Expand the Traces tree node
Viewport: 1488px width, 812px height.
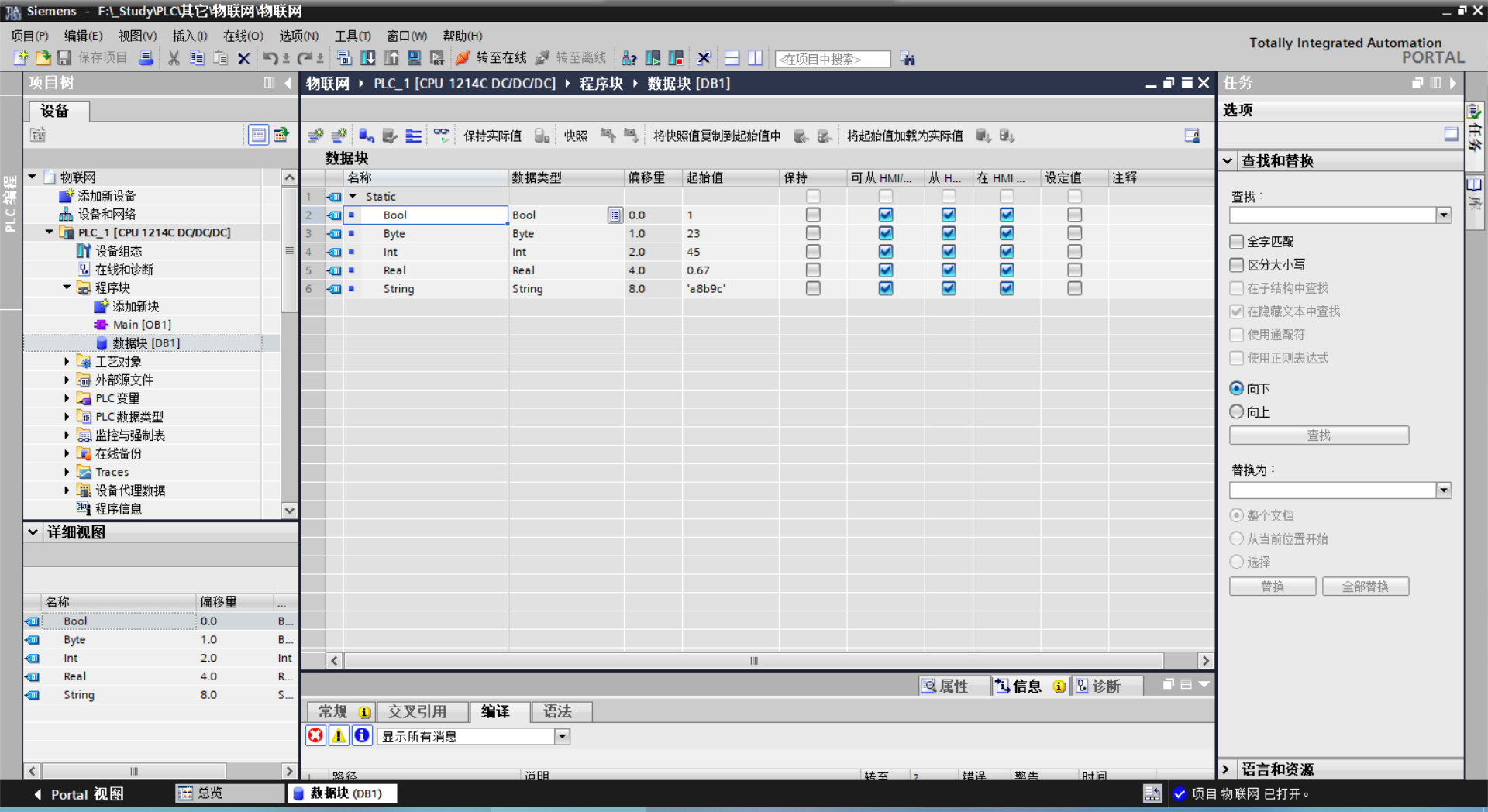tap(67, 471)
